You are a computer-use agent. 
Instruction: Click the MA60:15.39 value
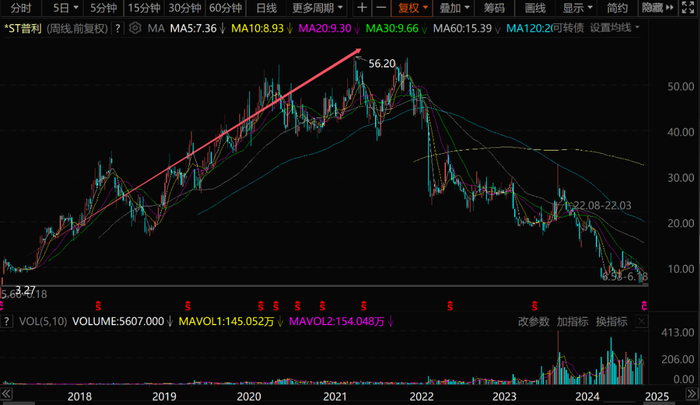[x=462, y=29]
